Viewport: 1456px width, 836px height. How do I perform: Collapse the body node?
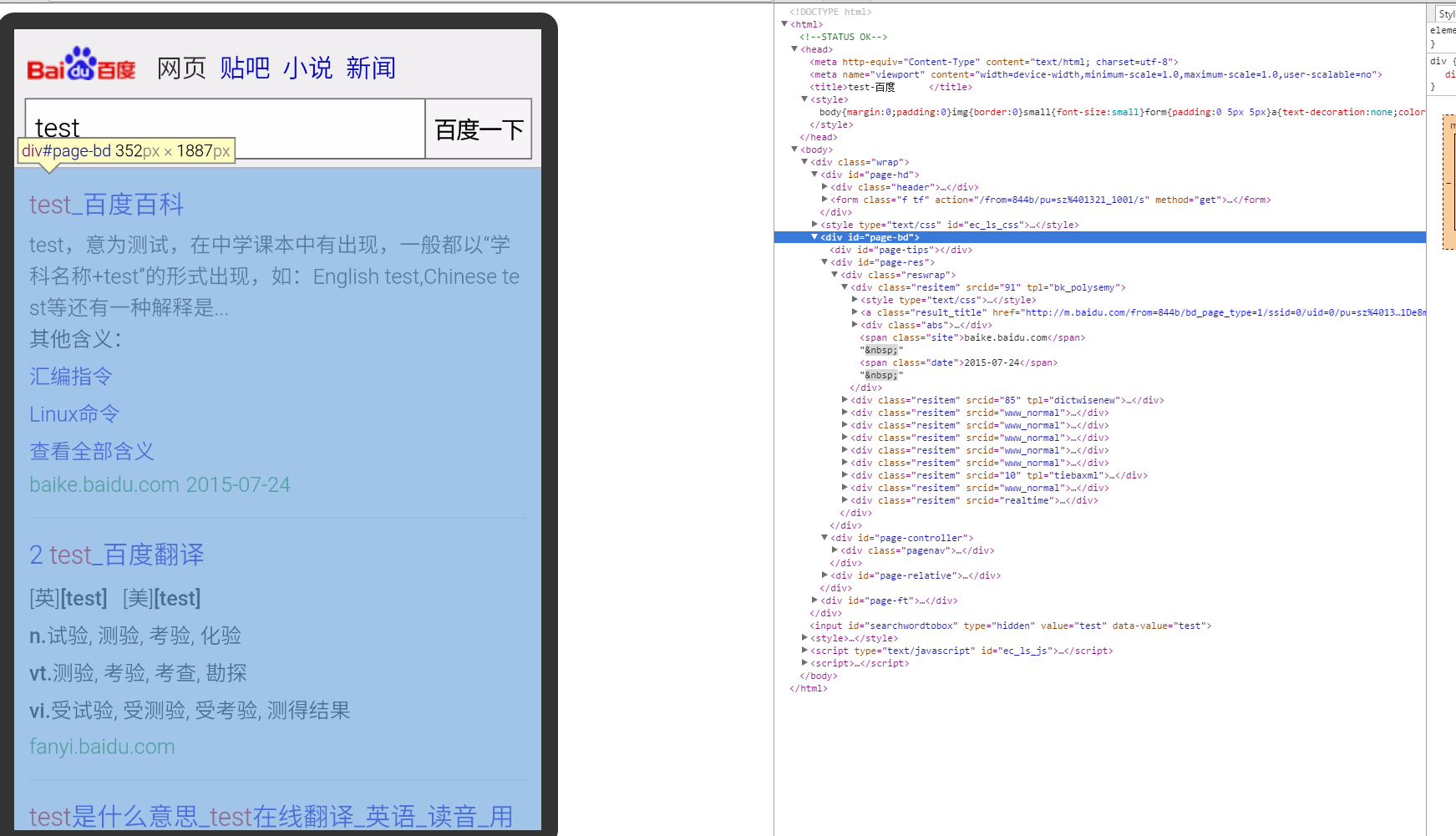coord(794,149)
